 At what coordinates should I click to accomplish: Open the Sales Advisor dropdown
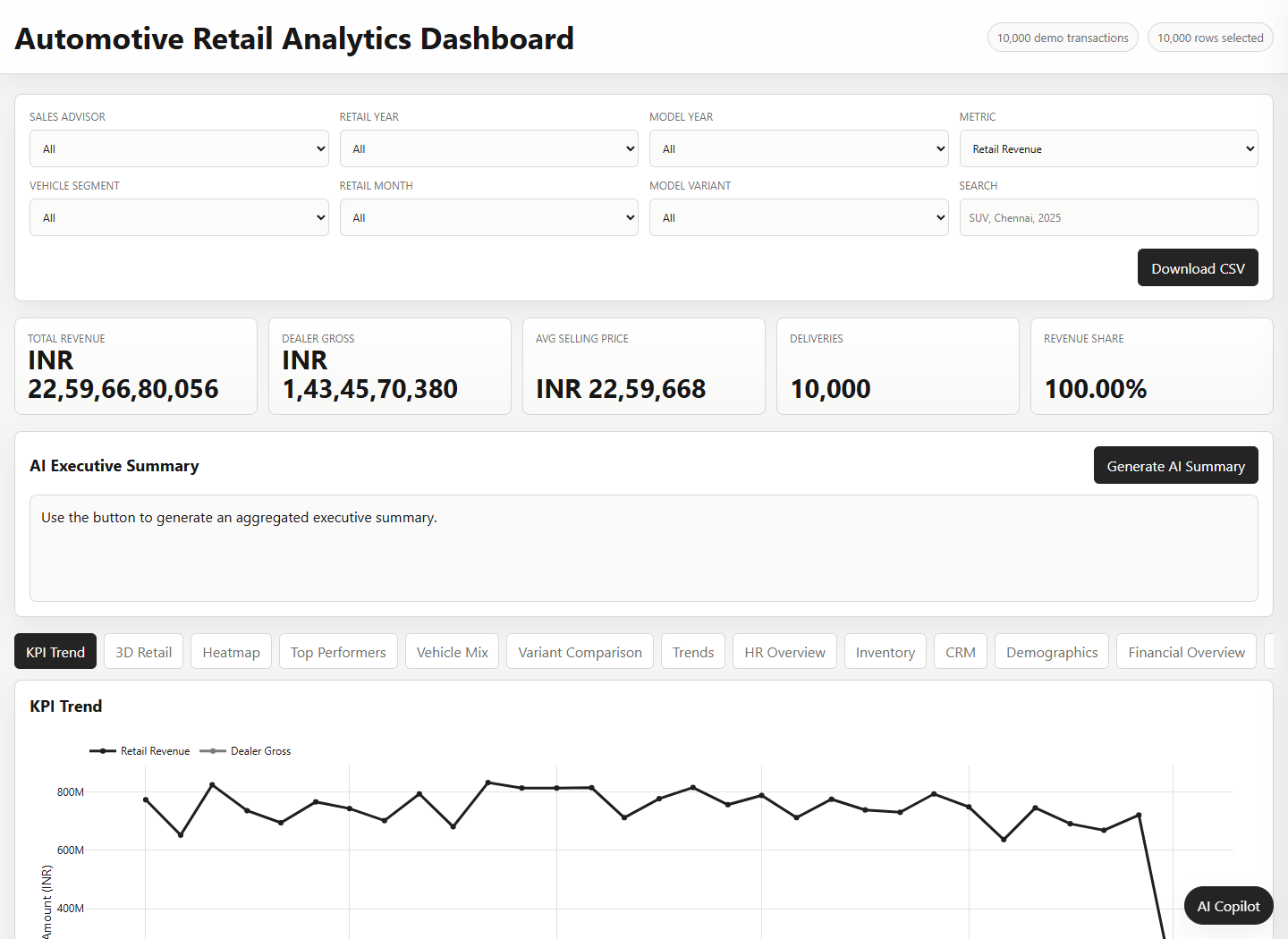[179, 148]
